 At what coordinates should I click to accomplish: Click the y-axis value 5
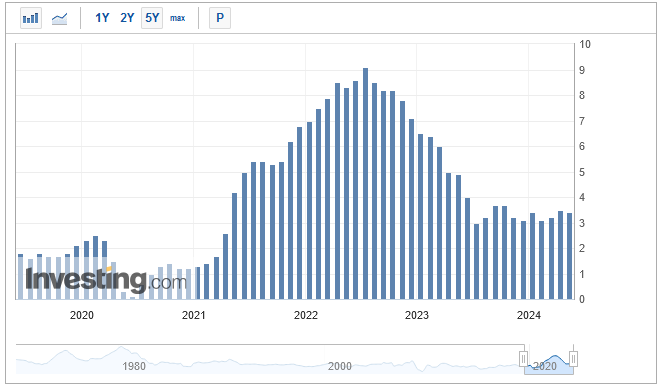point(582,172)
